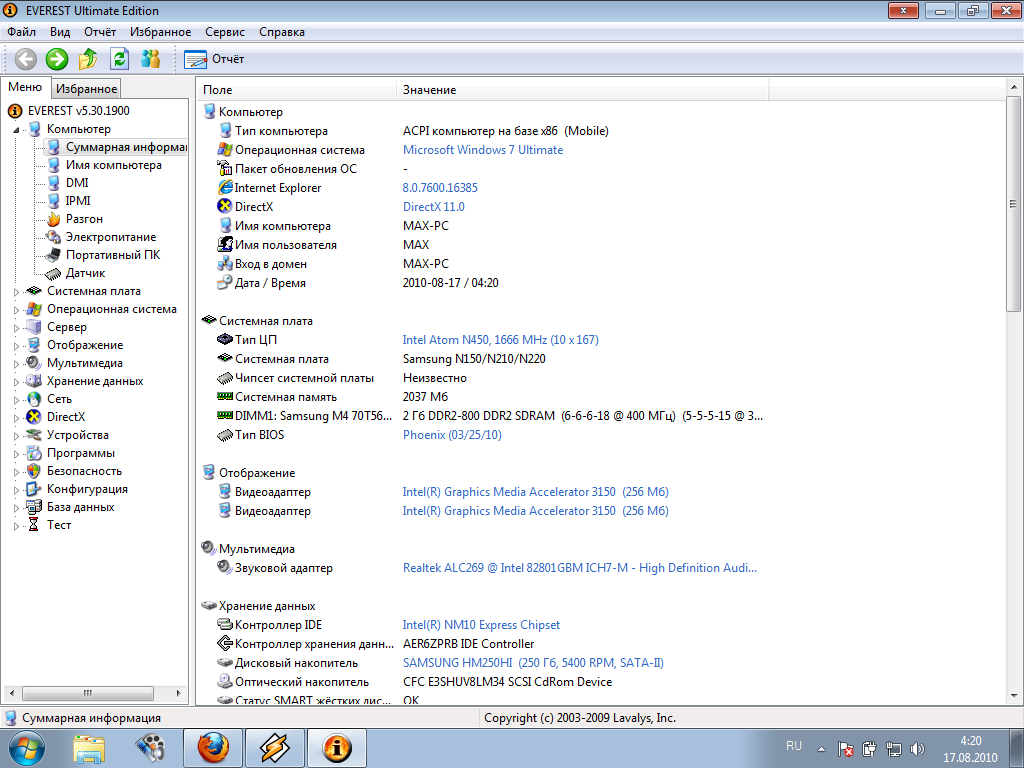Expand the DirectX tree node
Image resolution: width=1024 pixels, height=768 pixels.
tap(16, 417)
